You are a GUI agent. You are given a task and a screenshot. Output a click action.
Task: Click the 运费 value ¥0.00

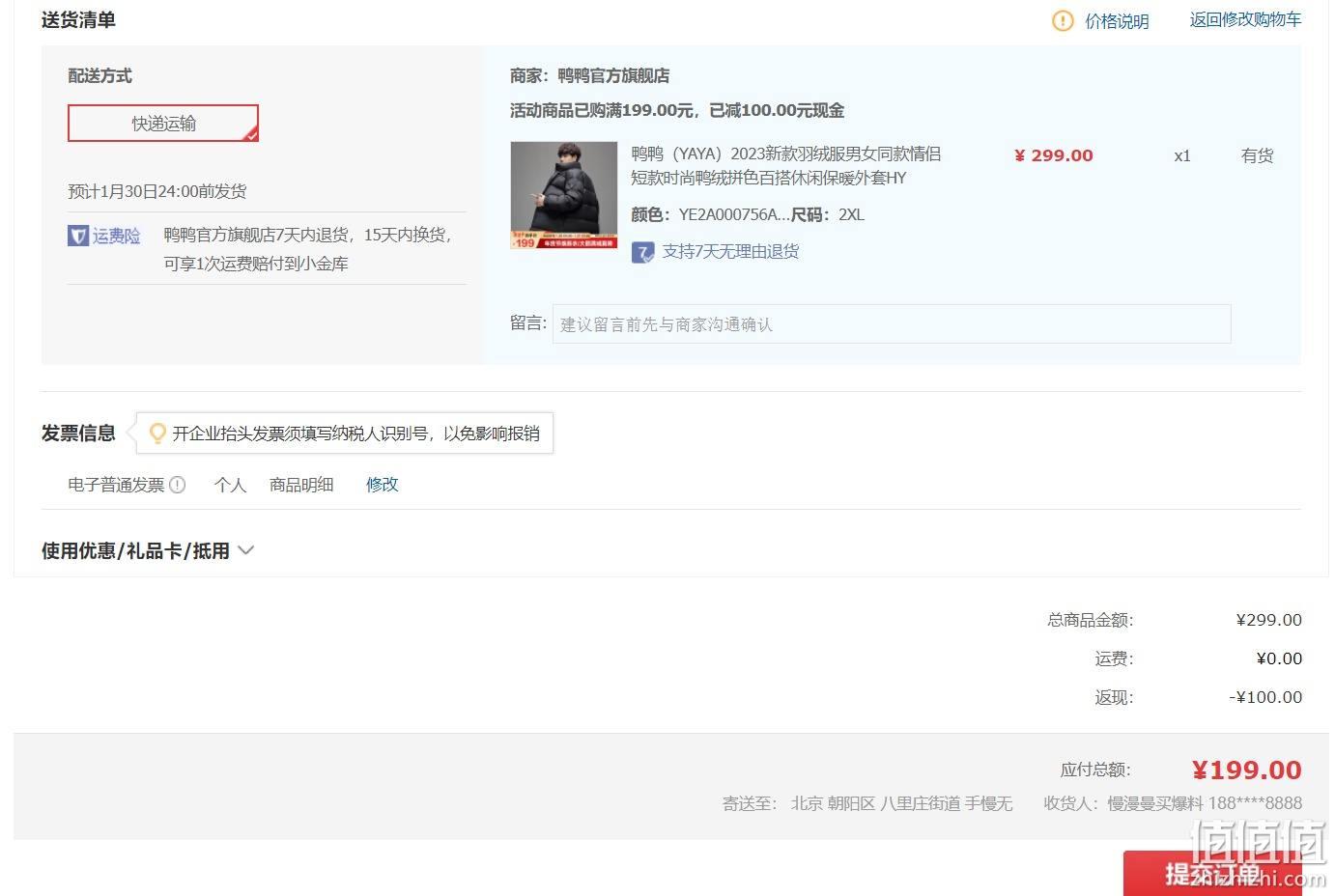tap(1279, 658)
